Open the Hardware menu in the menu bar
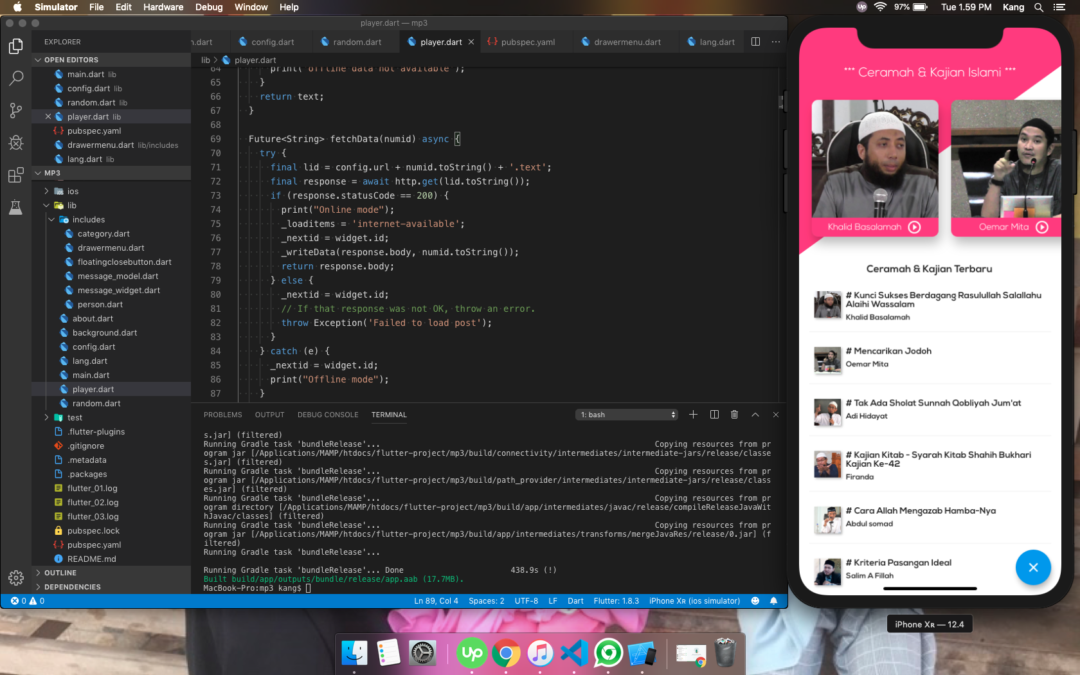1080x675 pixels. pos(163,7)
